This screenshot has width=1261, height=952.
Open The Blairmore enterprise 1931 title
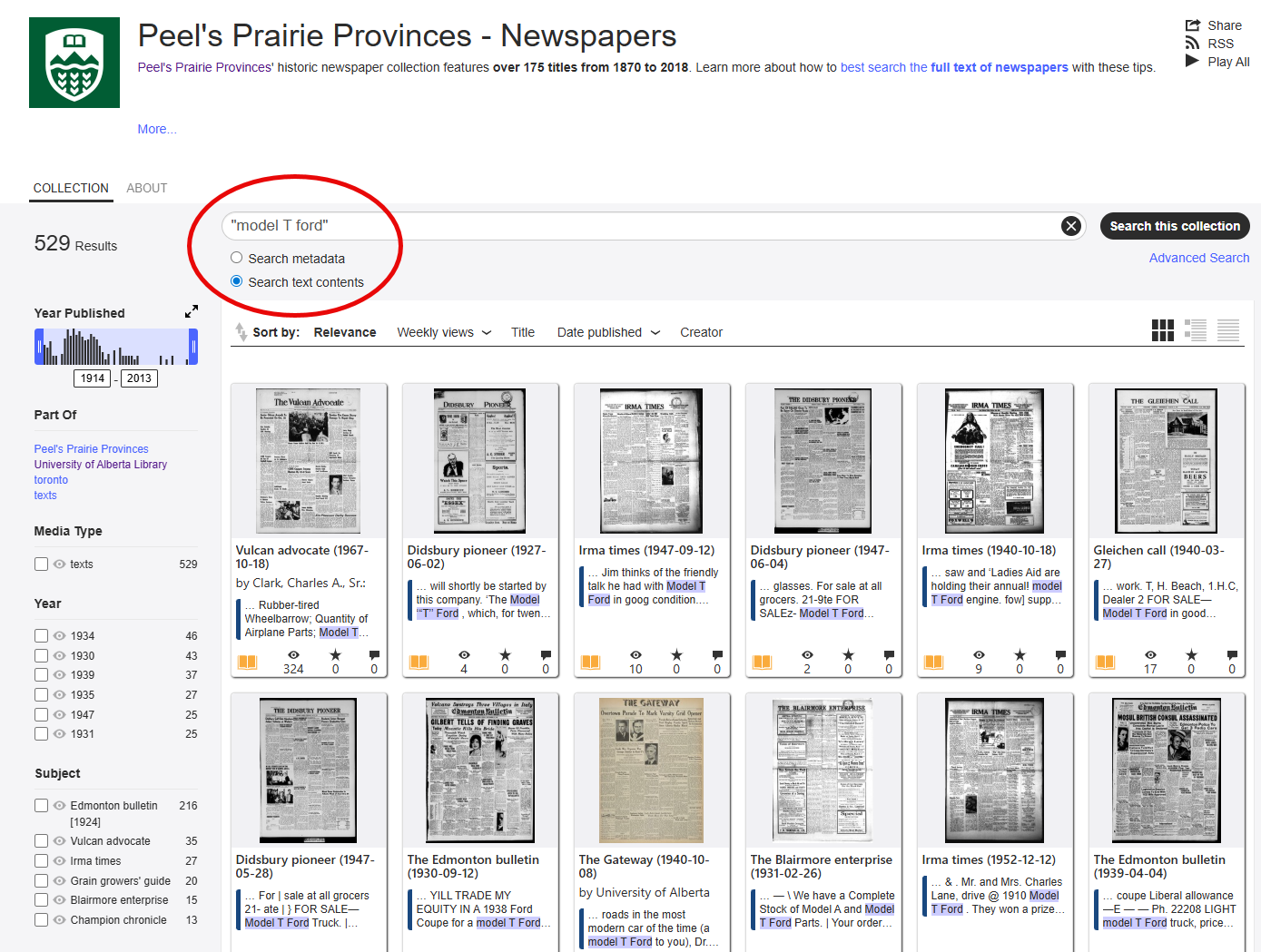coord(822,866)
